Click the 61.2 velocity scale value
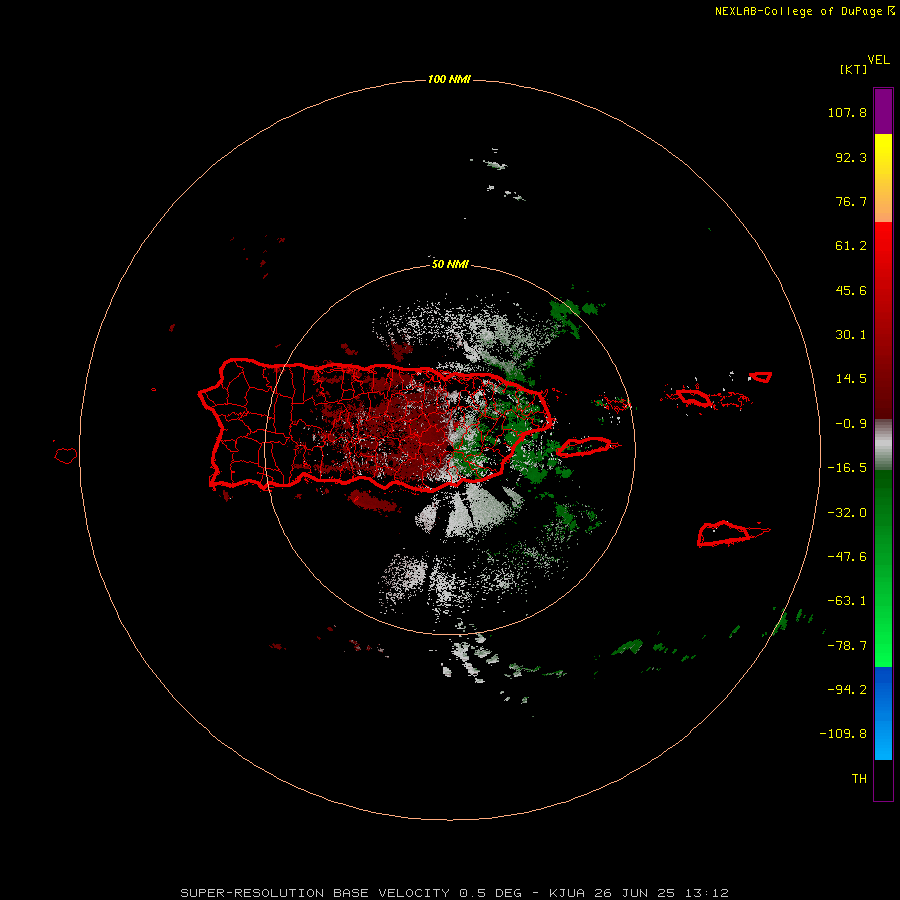This screenshot has width=900, height=900. (x=851, y=246)
